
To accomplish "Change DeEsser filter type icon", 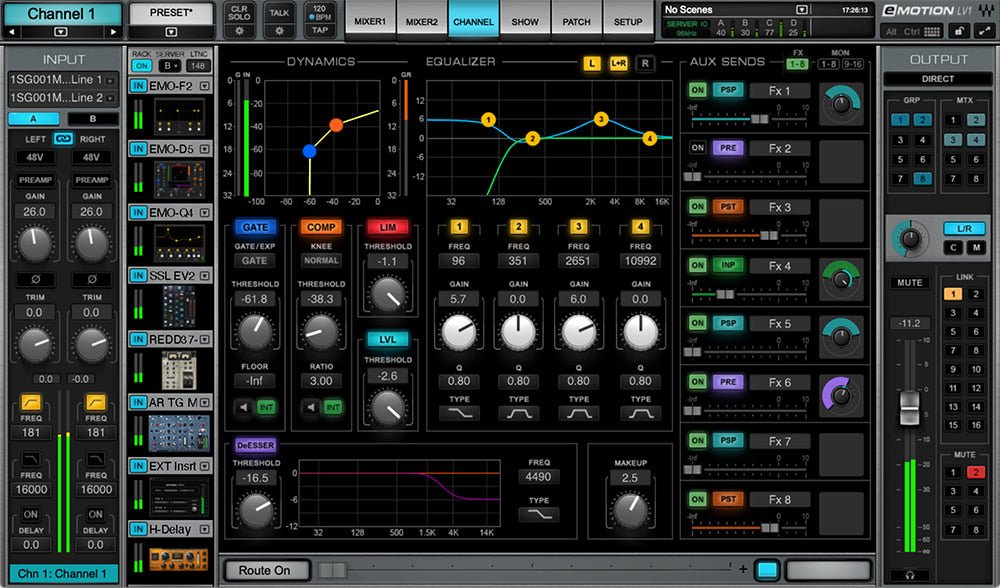I will point(539,514).
